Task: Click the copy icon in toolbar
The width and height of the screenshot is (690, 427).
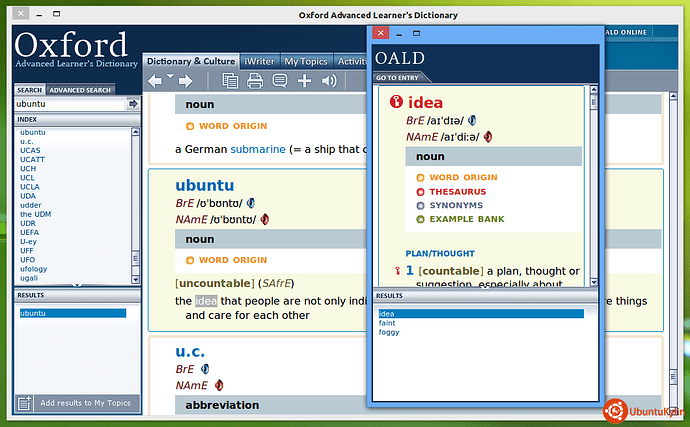Action: point(231,81)
